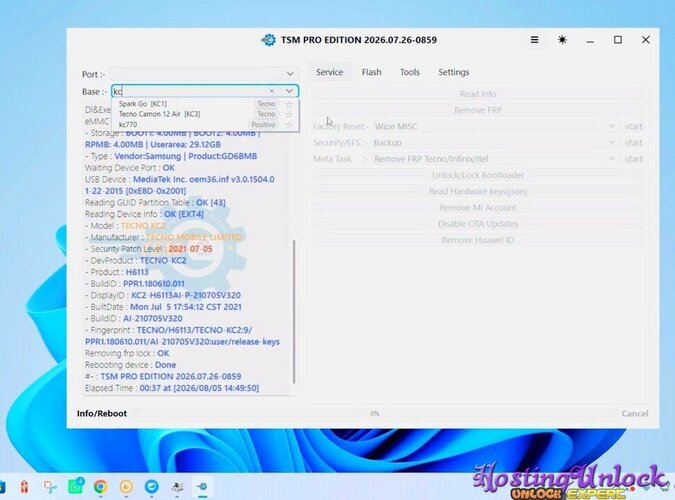Open the hamburger menu in the title bar
Screen dimensions: 675x500
534,40
